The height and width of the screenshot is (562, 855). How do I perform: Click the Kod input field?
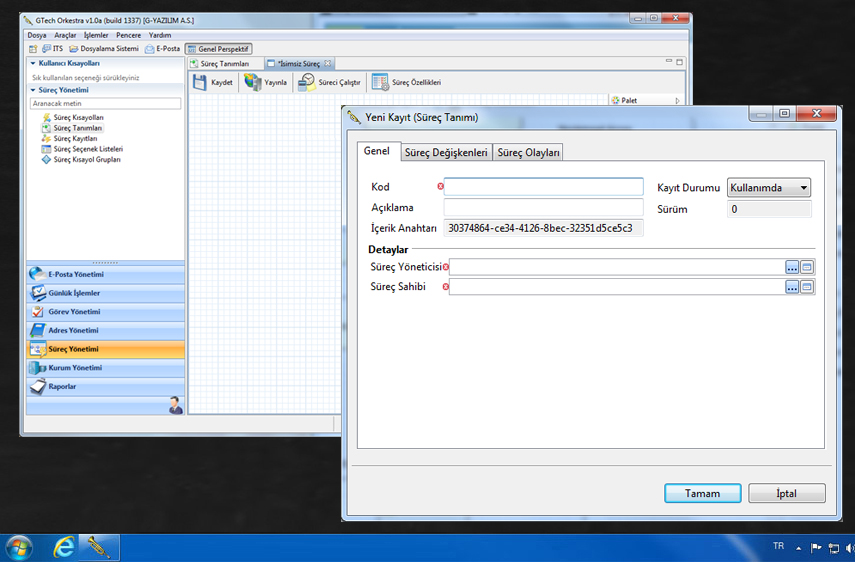coord(543,187)
